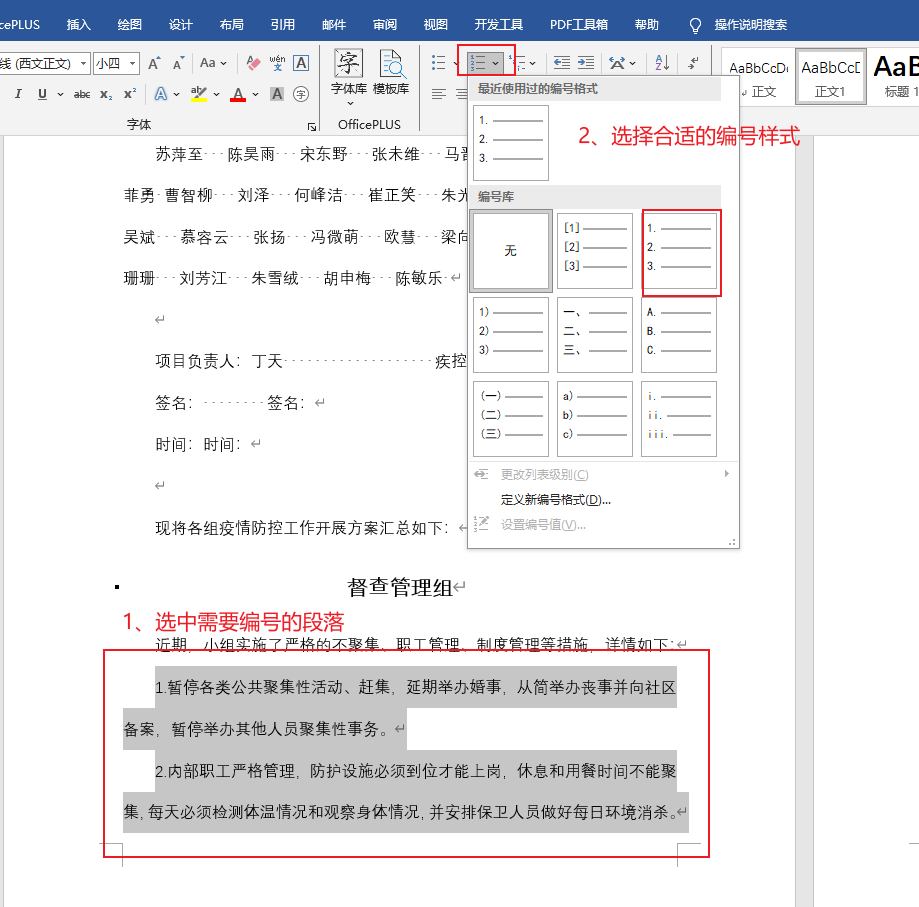
Task: Open the PDF工具箱 ribbon tab
Action: coord(578,25)
